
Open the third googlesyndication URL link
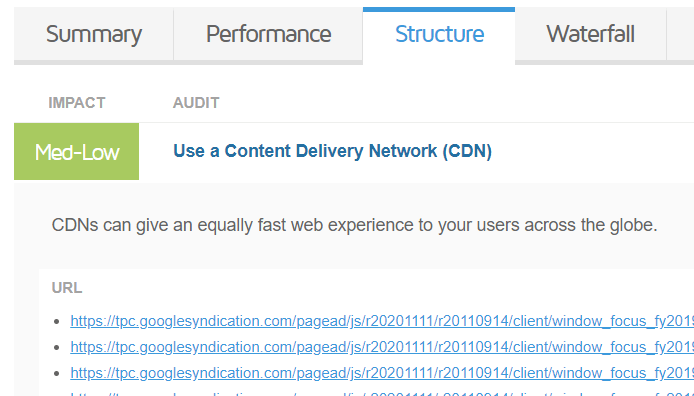click(x=382, y=373)
